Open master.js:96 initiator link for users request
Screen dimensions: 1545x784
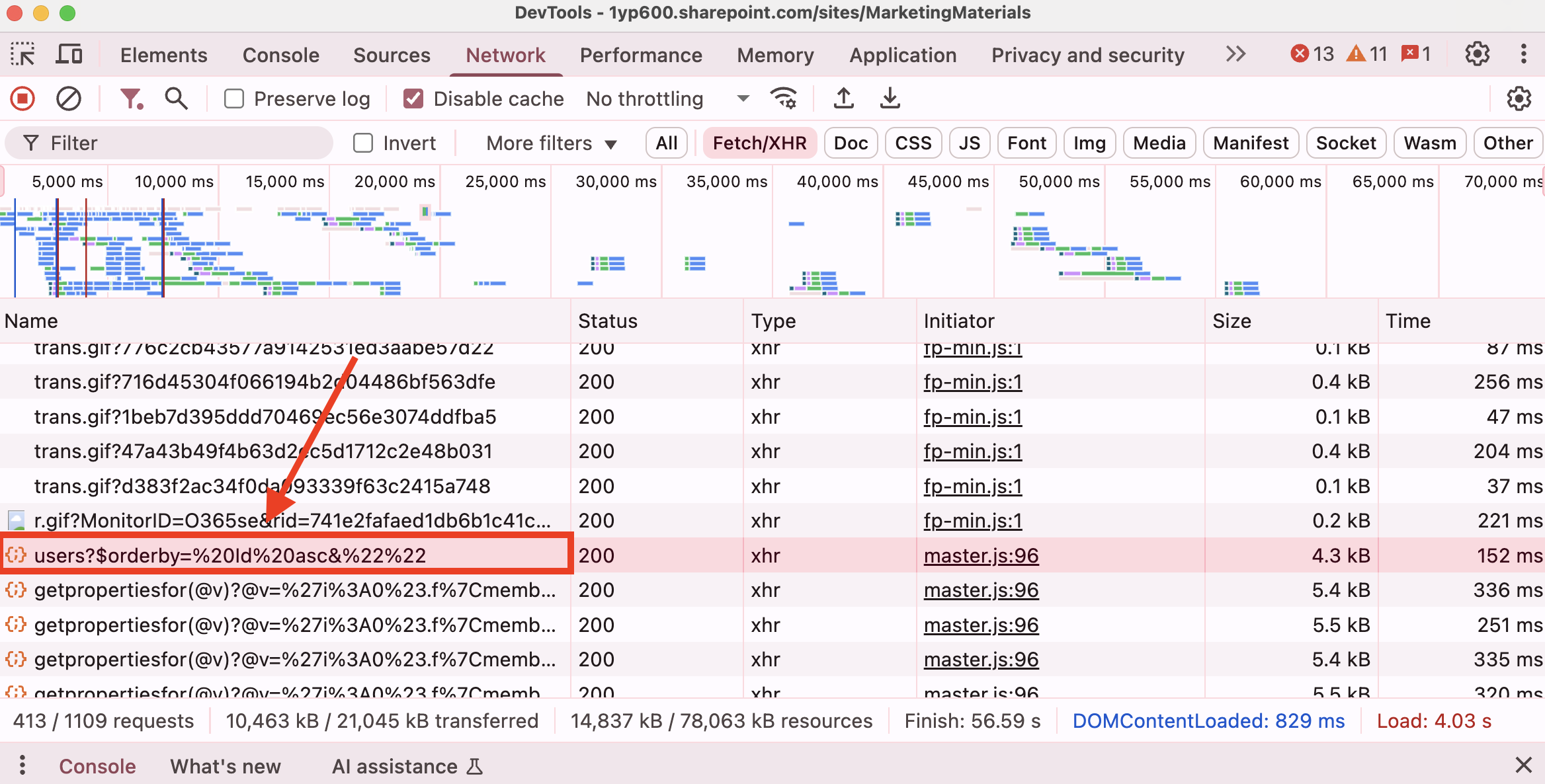click(981, 556)
